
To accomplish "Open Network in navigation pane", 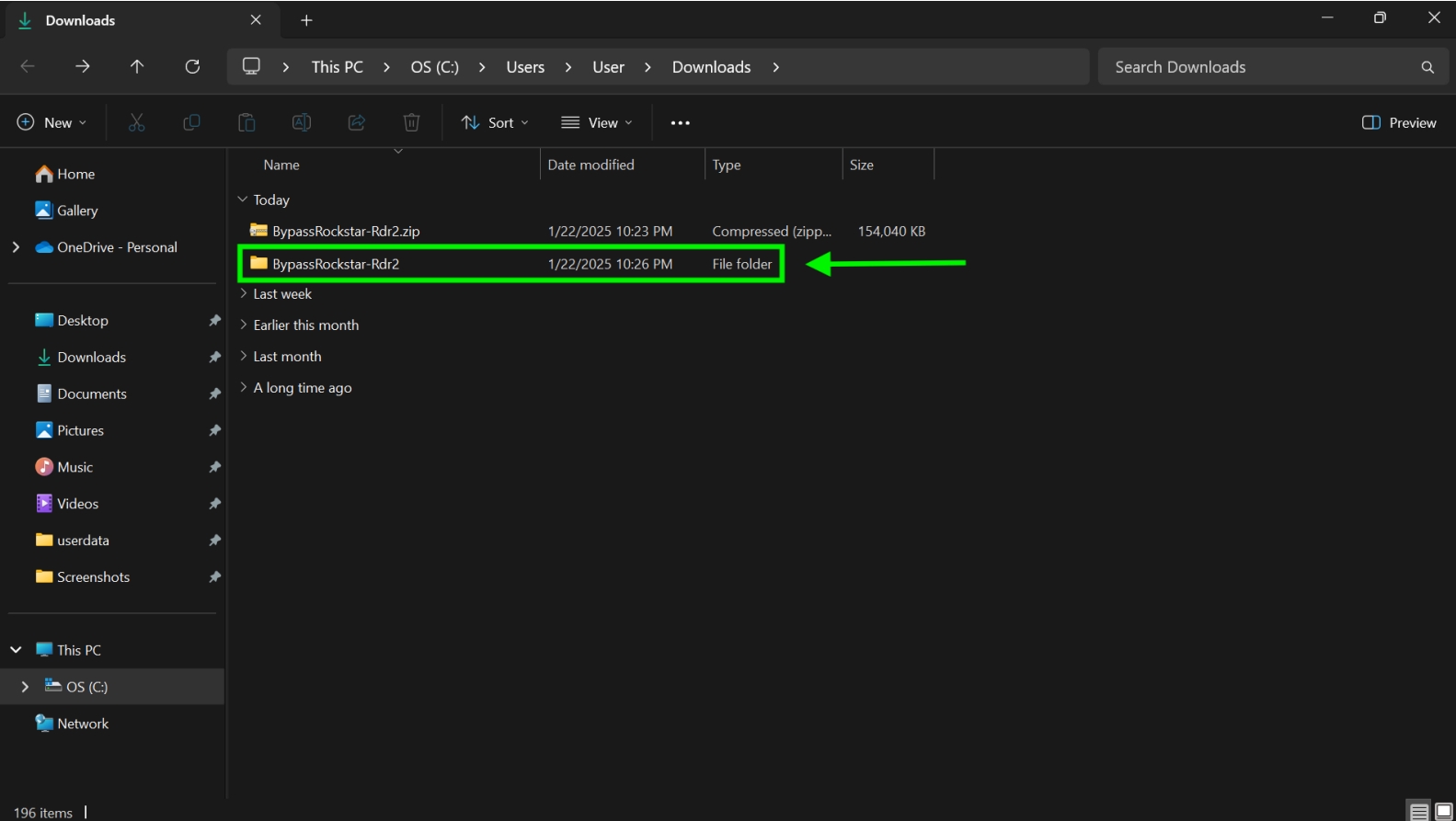I will pyautogui.click(x=71, y=724).
